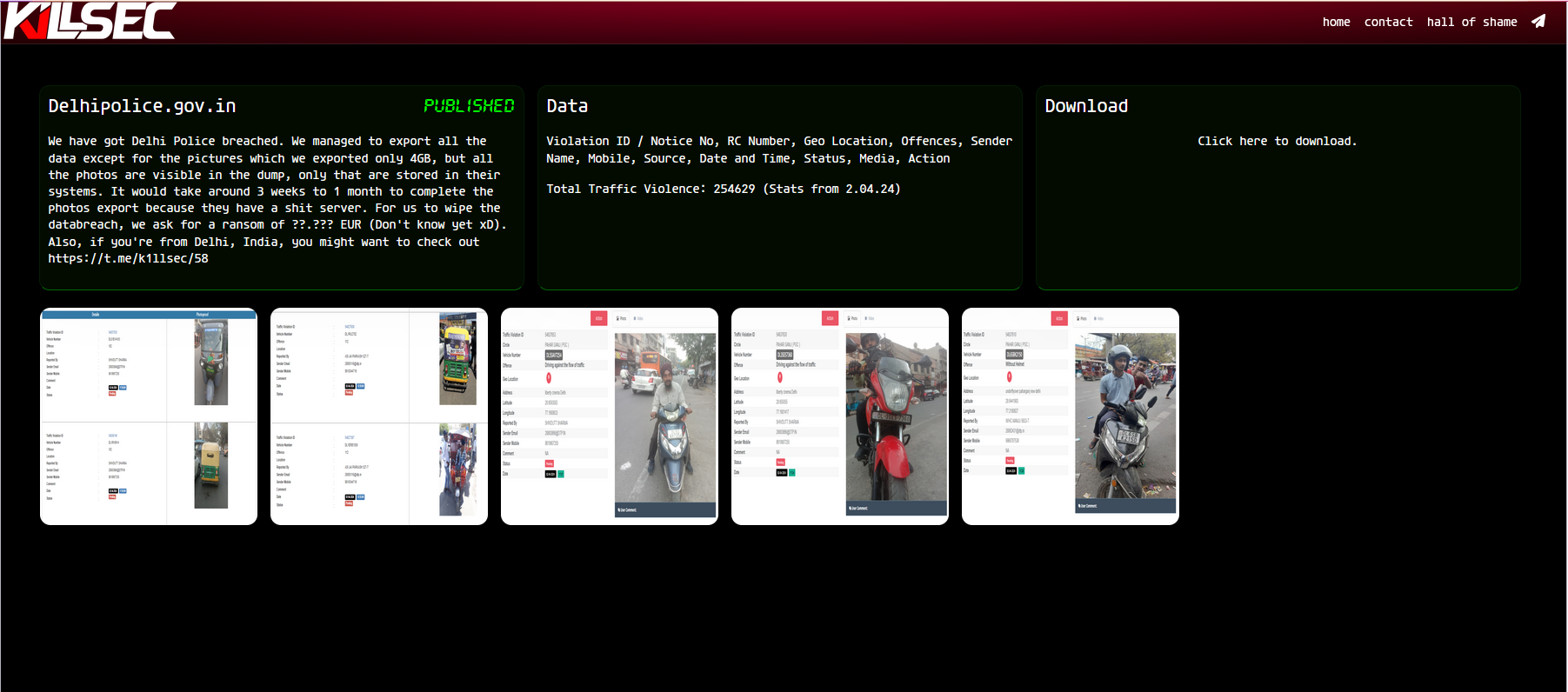Go to the home page

[x=1336, y=22]
